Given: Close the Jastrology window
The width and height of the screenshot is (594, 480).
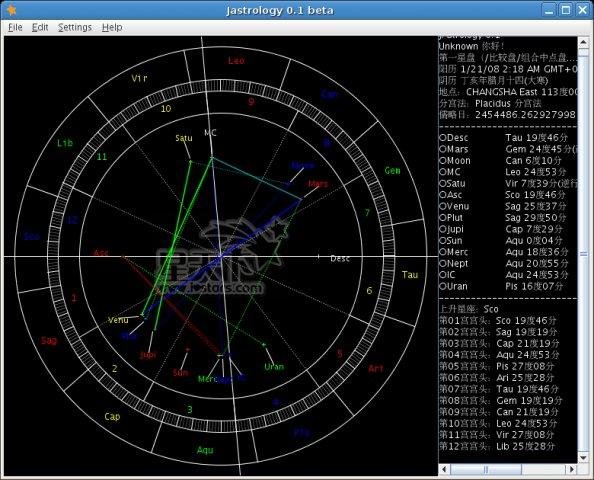Looking at the screenshot, I should coord(582,10).
